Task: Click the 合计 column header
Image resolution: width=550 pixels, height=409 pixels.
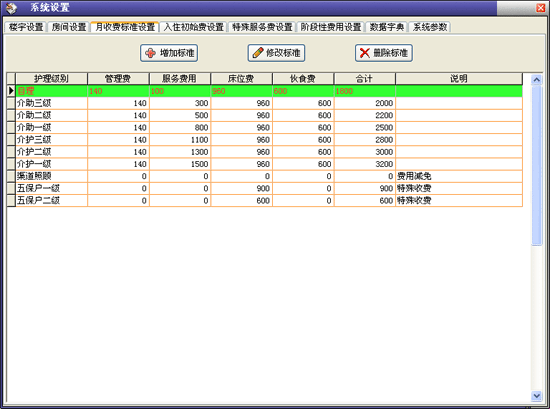Action: (364, 79)
